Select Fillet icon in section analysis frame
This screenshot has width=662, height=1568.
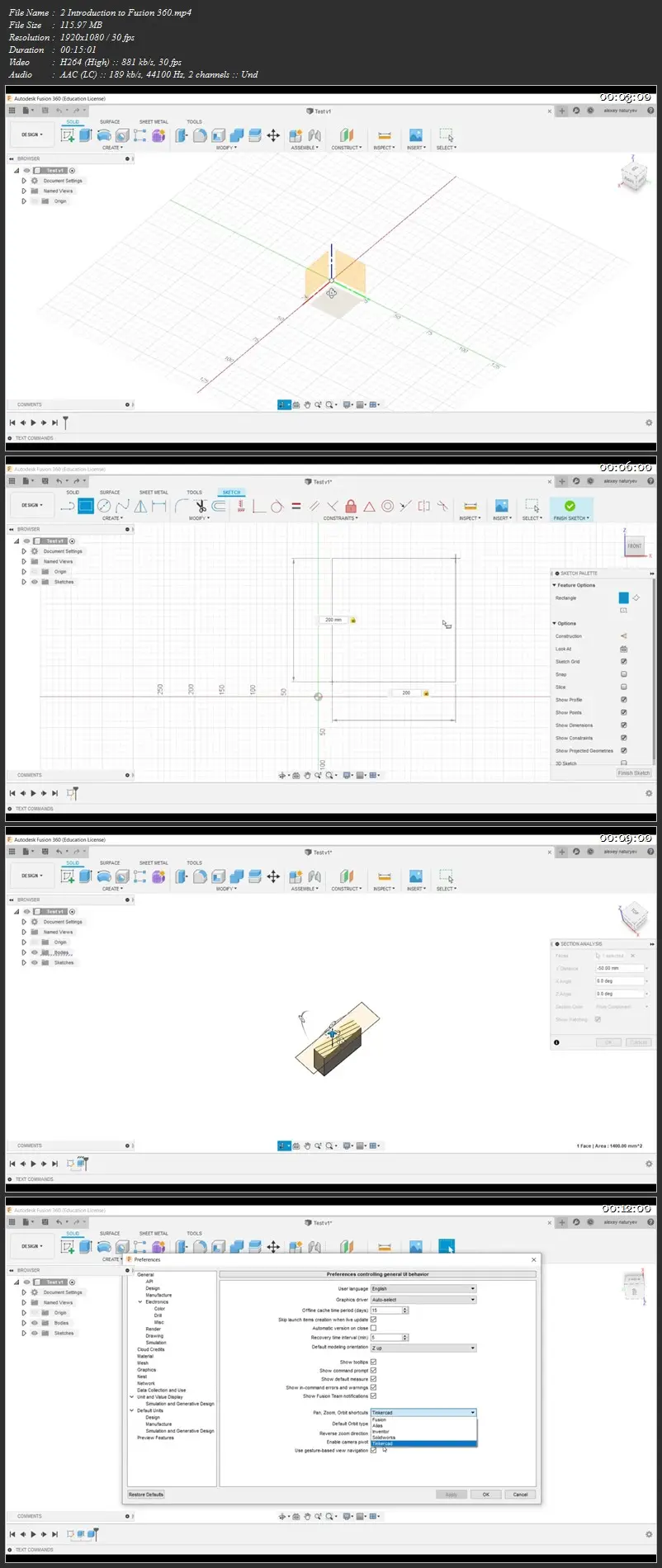coord(200,876)
